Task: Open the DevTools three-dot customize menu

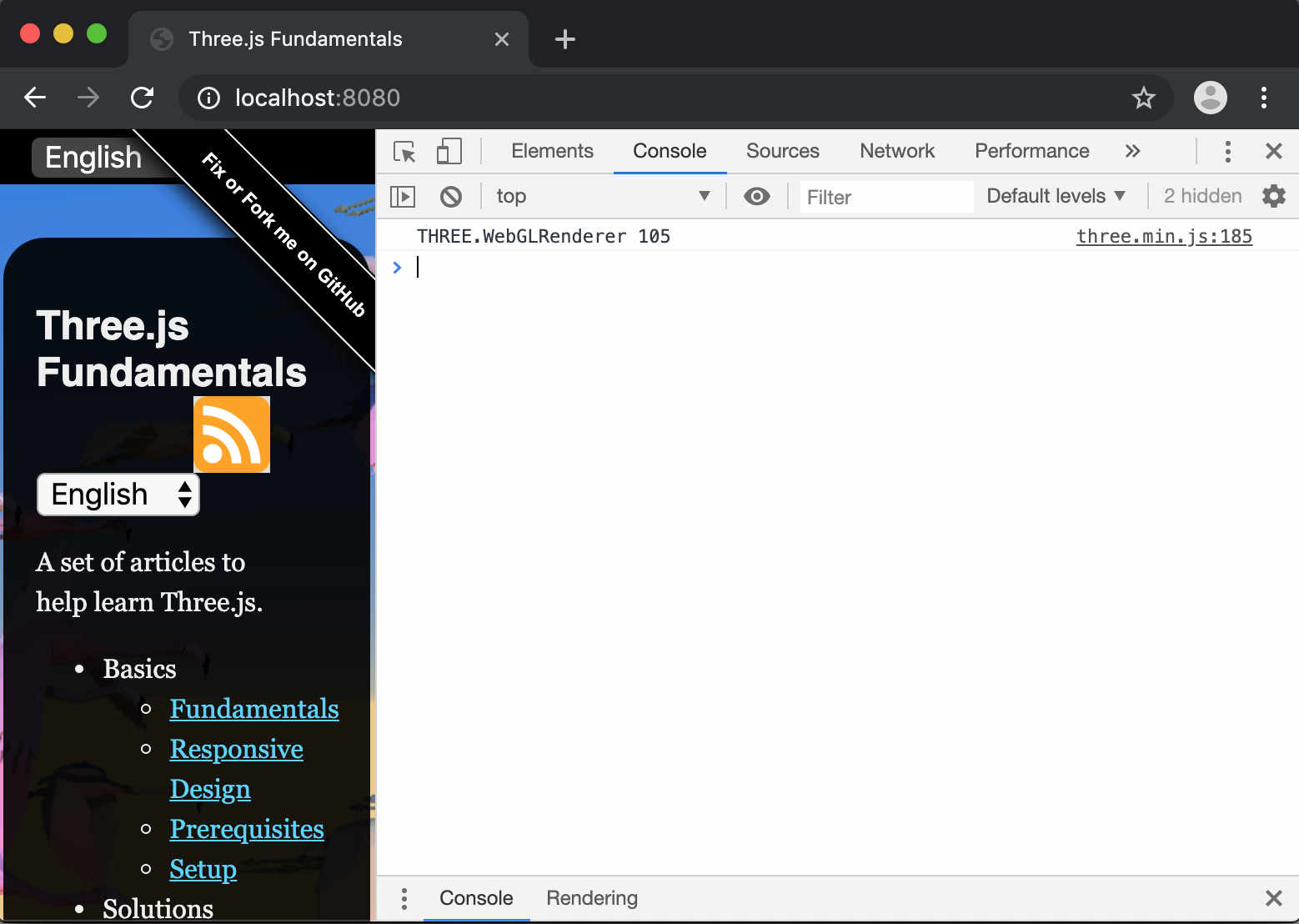Action: tap(1227, 152)
